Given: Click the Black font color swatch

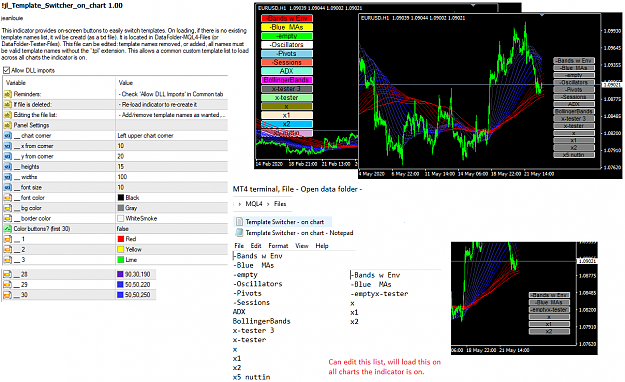Looking at the screenshot, I should point(121,197).
